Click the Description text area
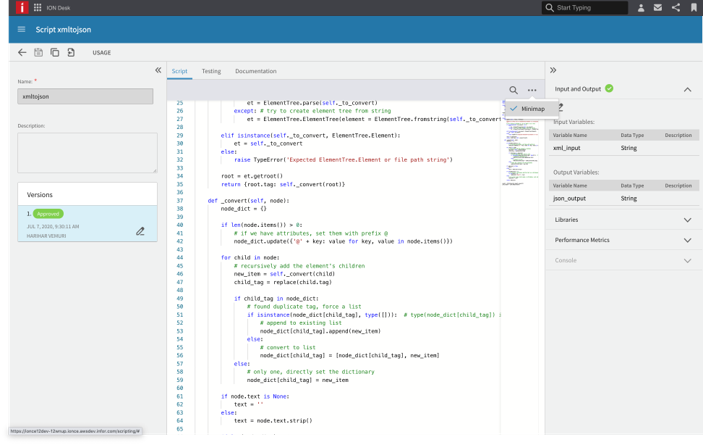 tap(87, 153)
